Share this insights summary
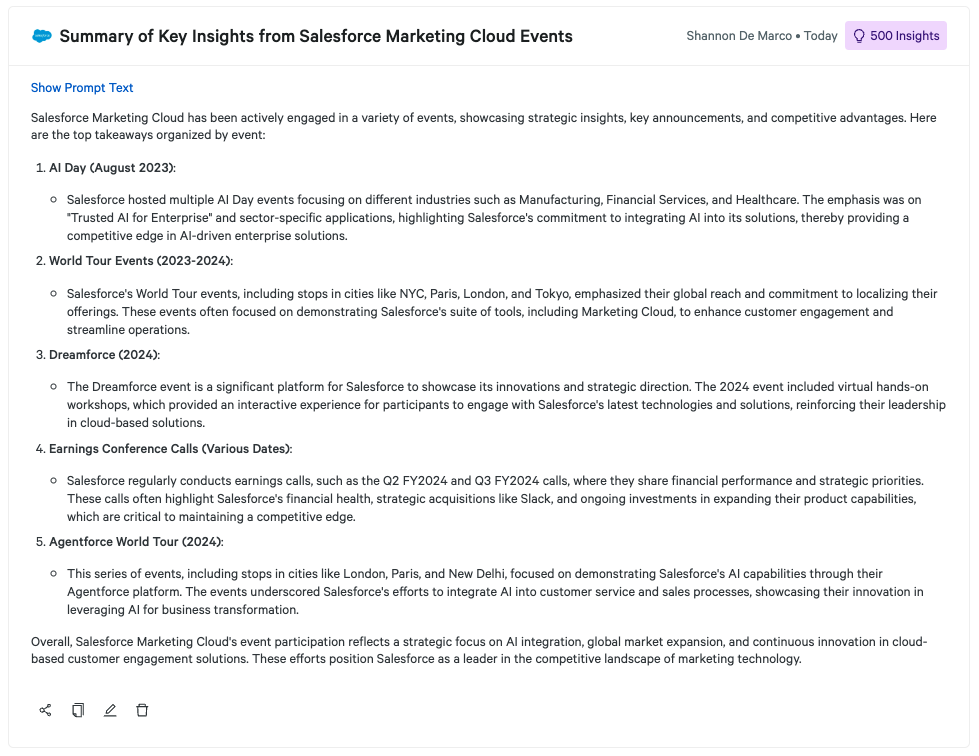Image resolution: width=979 pixels, height=756 pixels. click(45, 710)
